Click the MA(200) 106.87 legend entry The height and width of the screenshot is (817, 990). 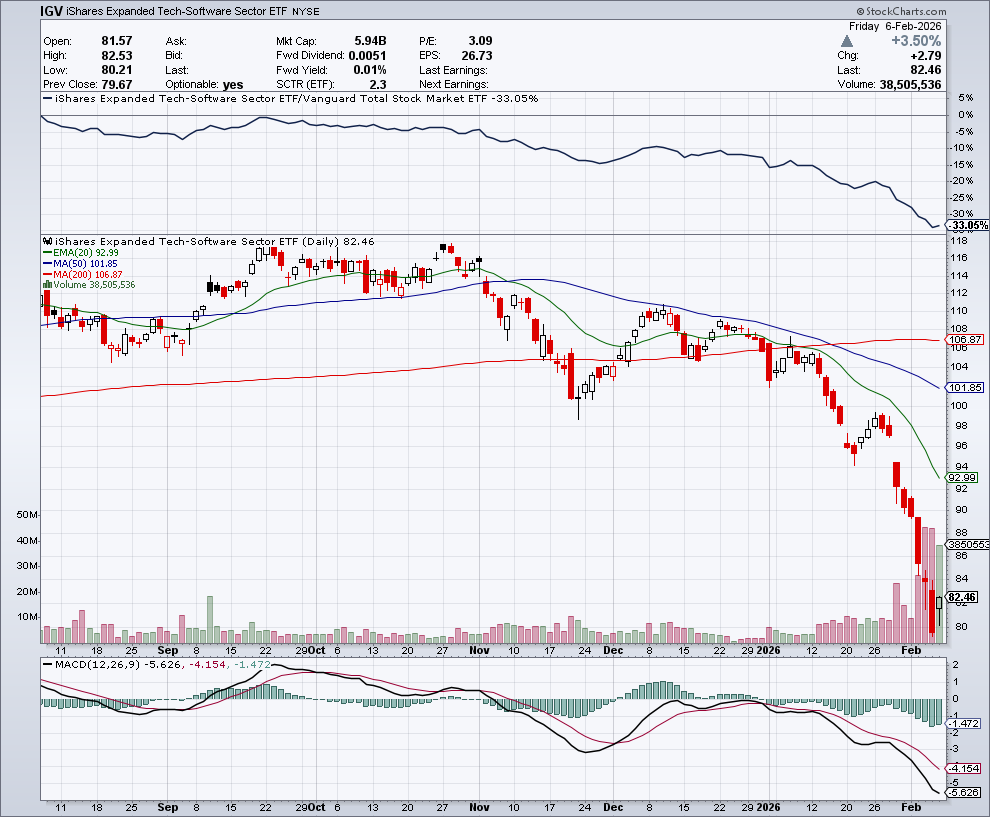[83, 275]
